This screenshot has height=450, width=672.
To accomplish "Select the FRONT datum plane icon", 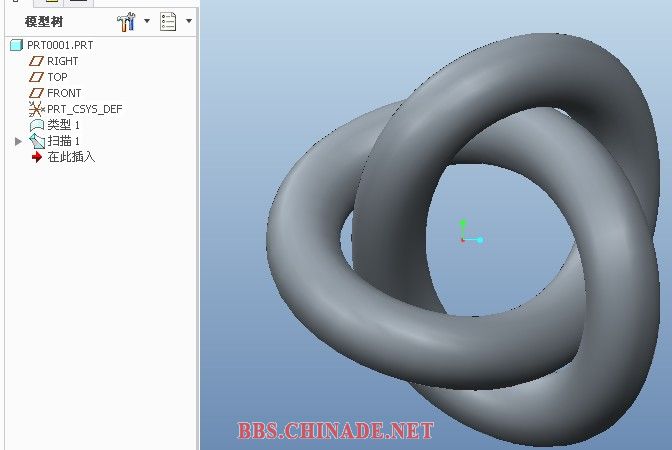I will point(37,93).
